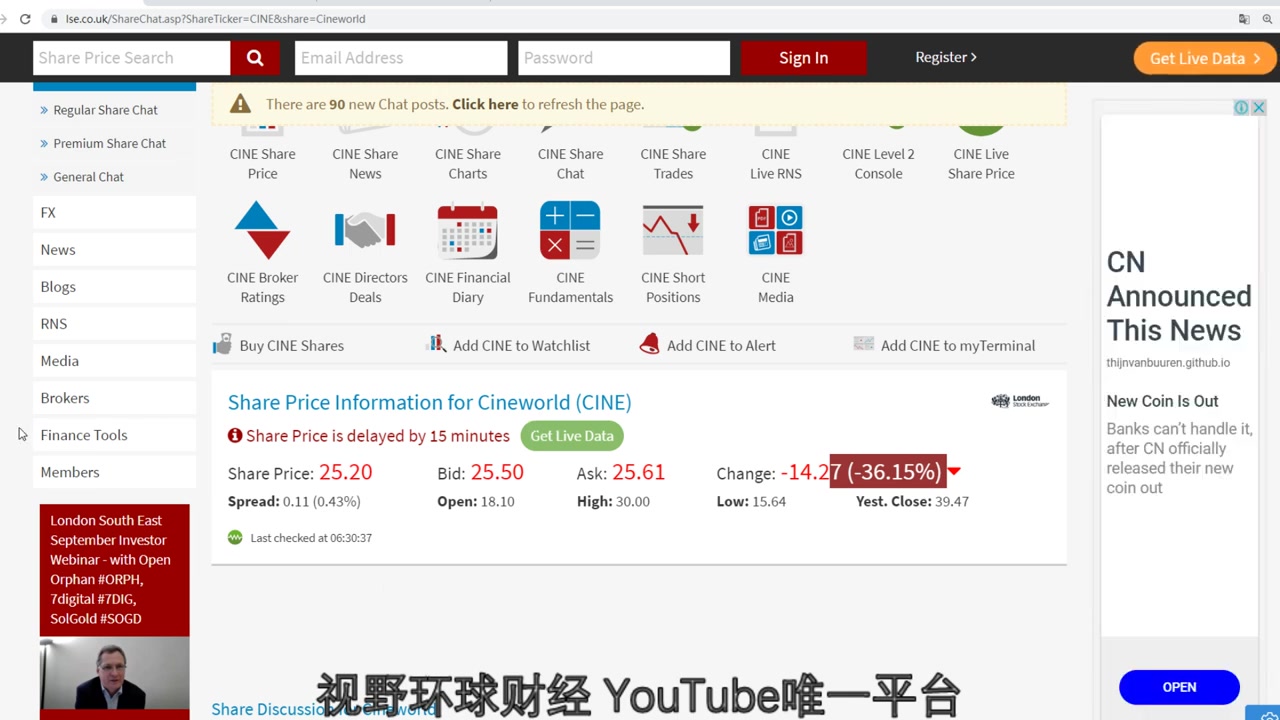
Task: Click the Last checked at 06:30:37 text
Action: tap(311, 538)
